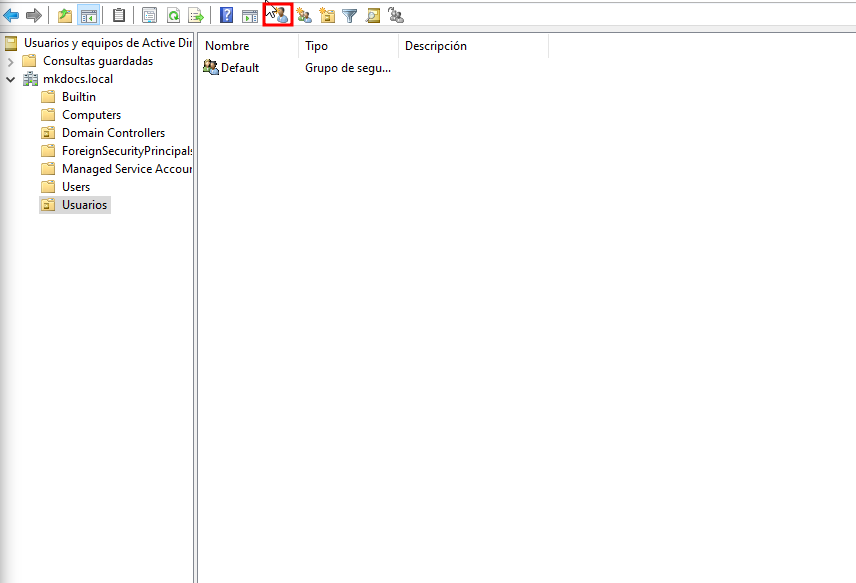The width and height of the screenshot is (856, 583).
Task: Create a new organizational unit via toolbar
Action: [x=327, y=15]
